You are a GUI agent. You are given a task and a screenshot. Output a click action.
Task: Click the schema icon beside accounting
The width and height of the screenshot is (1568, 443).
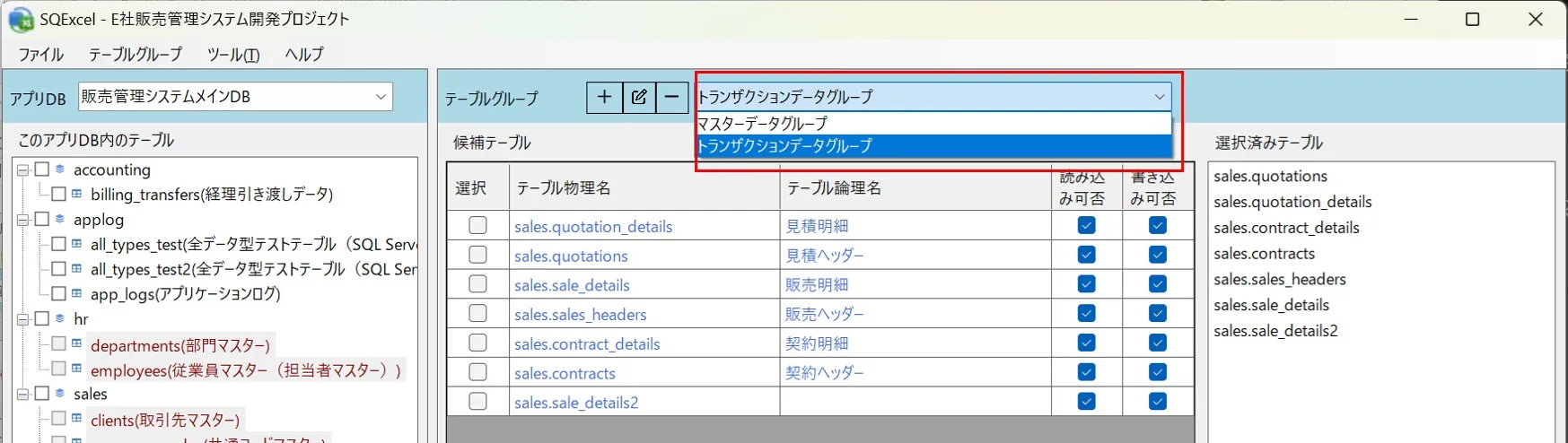pyautogui.click(x=60, y=169)
